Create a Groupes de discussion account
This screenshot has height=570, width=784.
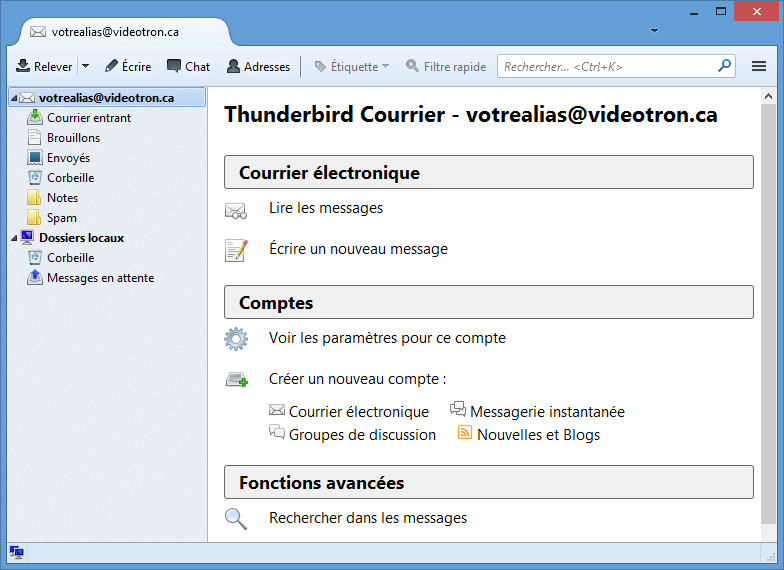362,434
